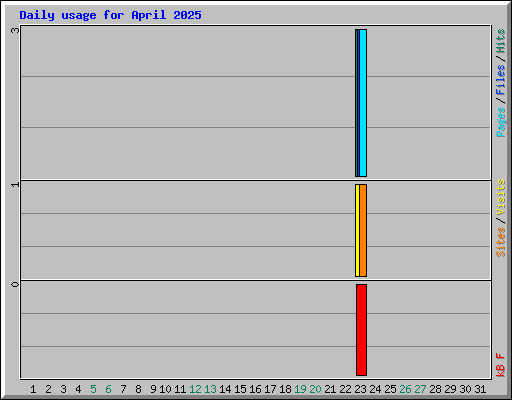Image resolution: width=512 pixels, height=400 pixels.
Task: Click day label '28' on the x-axis
Action: 435,389
